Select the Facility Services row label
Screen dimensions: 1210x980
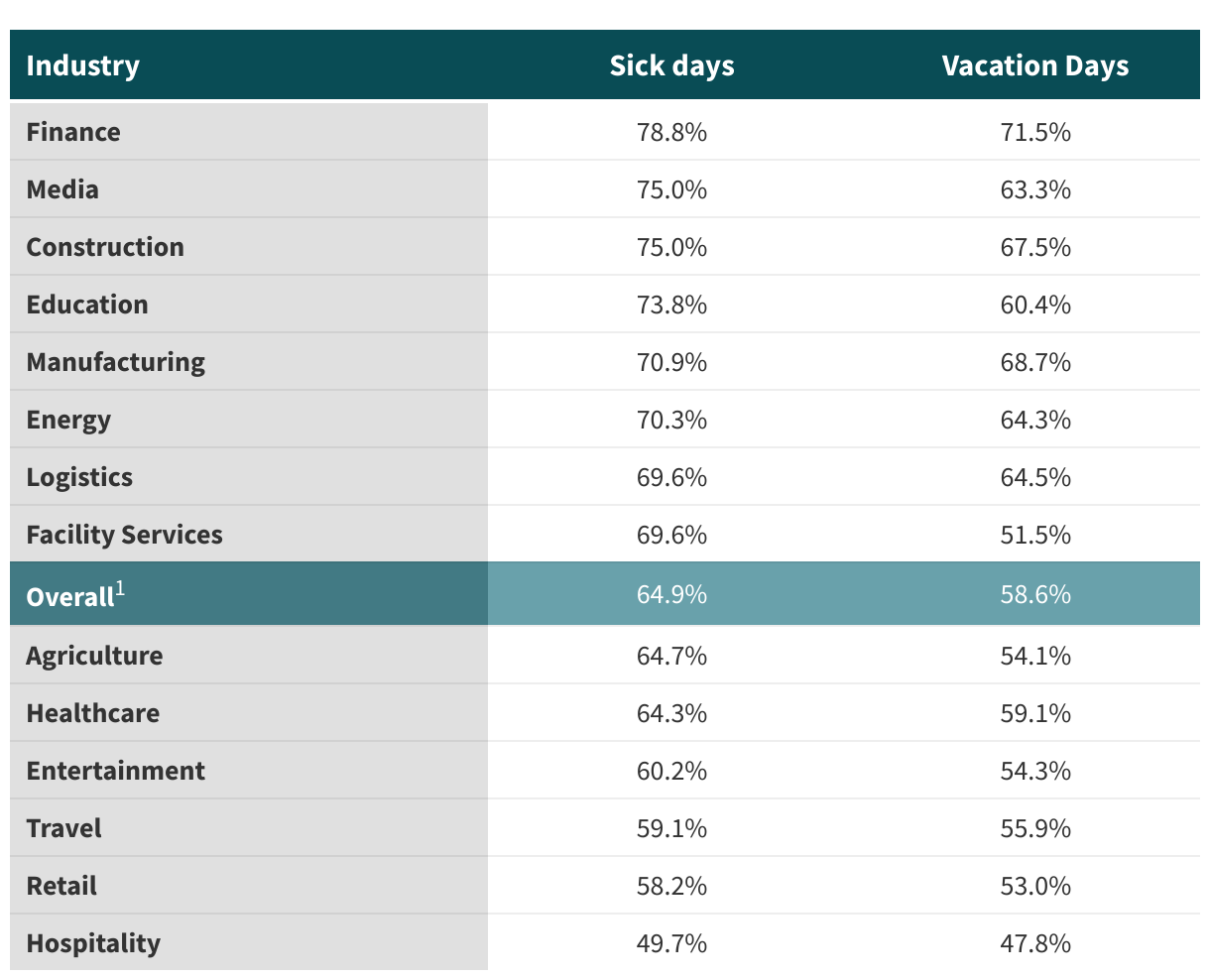pos(124,535)
